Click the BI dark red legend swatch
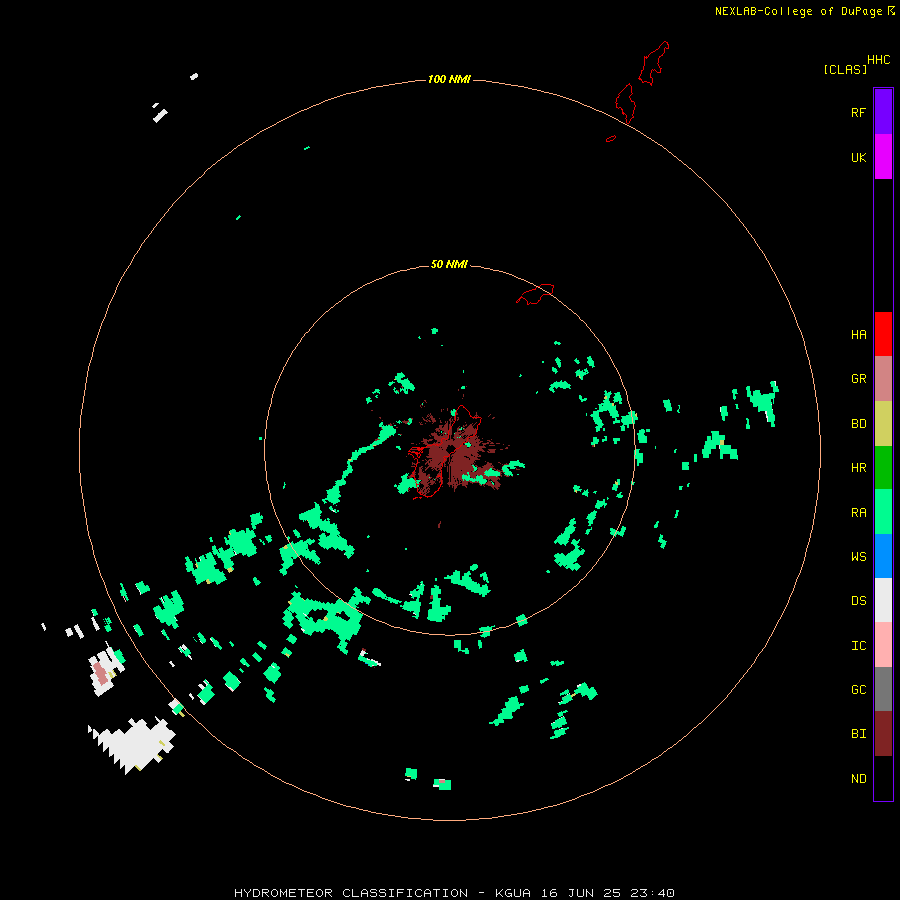Screen dimensions: 900x900 (x=883, y=734)
